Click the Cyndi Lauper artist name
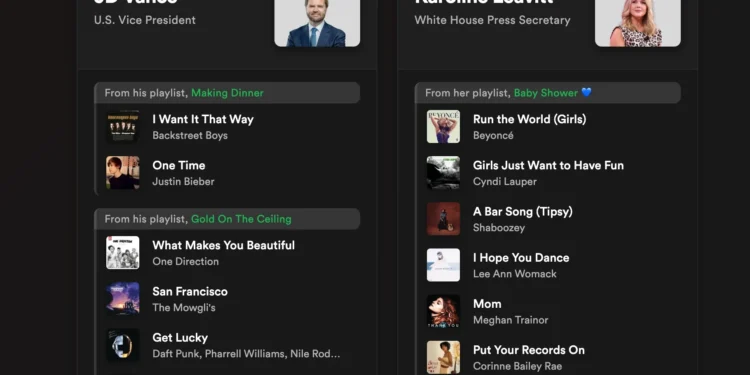The height and width of the screenshot is (375, 750). (x=505, y=182)
